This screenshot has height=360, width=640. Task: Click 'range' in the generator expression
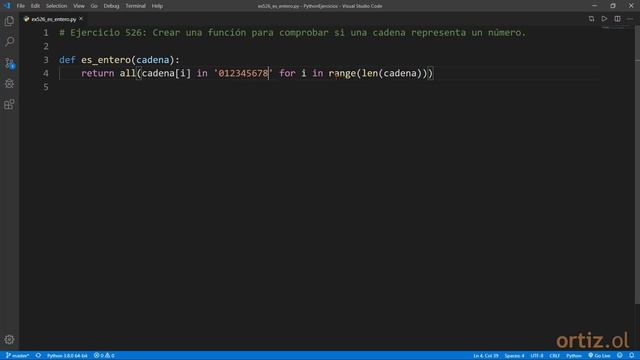342,73
